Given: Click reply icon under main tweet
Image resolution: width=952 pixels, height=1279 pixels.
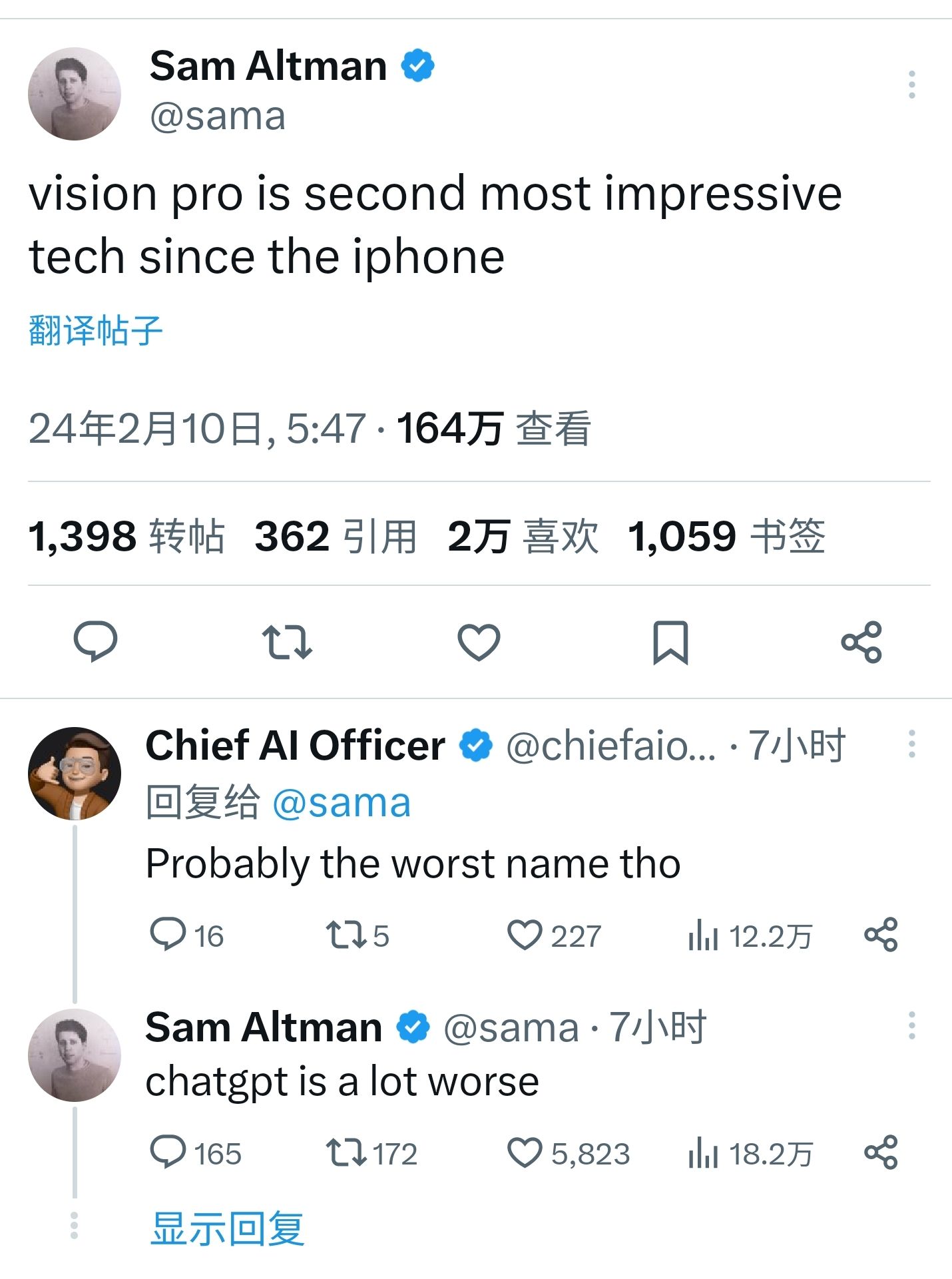Looking at the screenshot, I should 95,642.
